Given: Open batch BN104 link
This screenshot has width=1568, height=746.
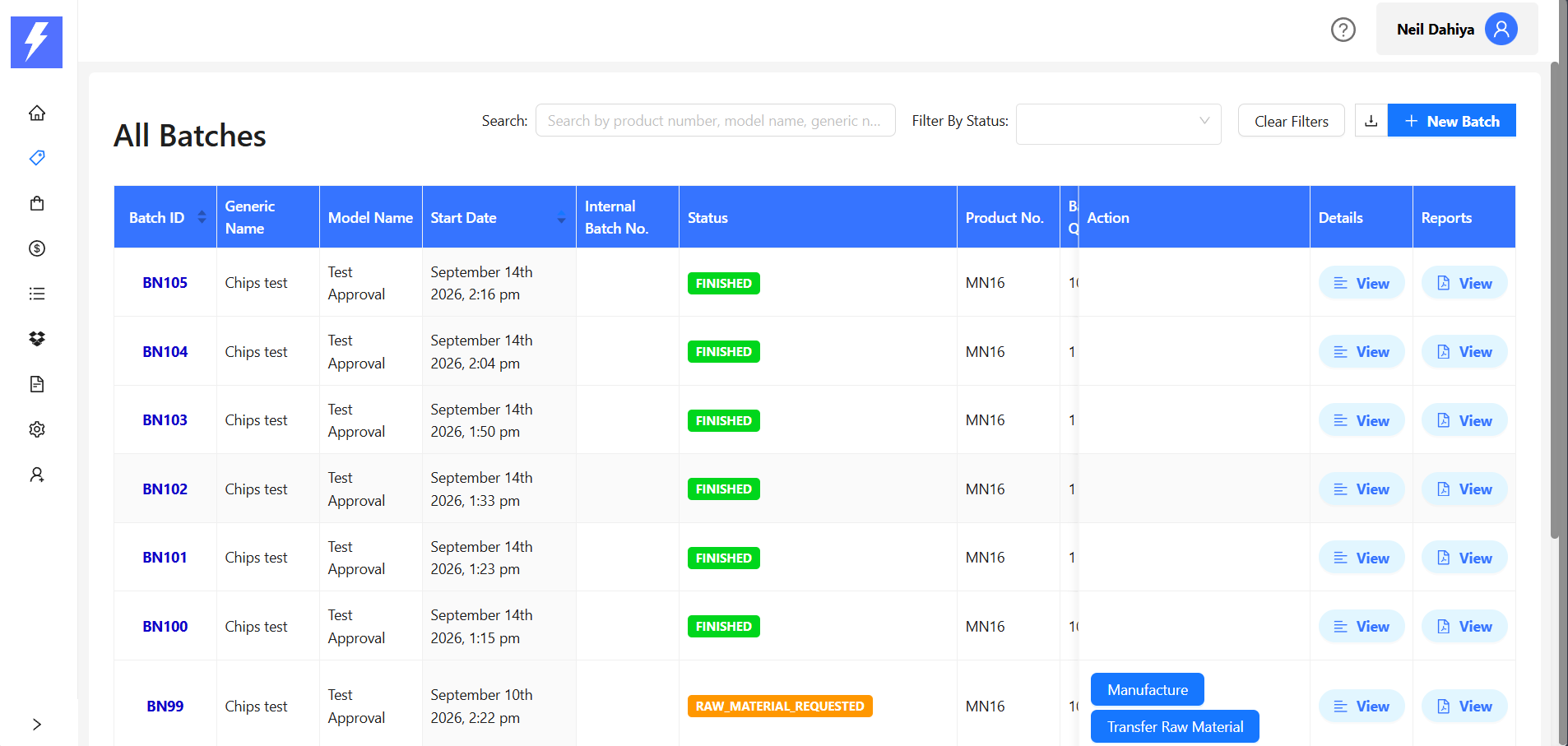Looking at the screenshot, I should (x=165, y=352).
